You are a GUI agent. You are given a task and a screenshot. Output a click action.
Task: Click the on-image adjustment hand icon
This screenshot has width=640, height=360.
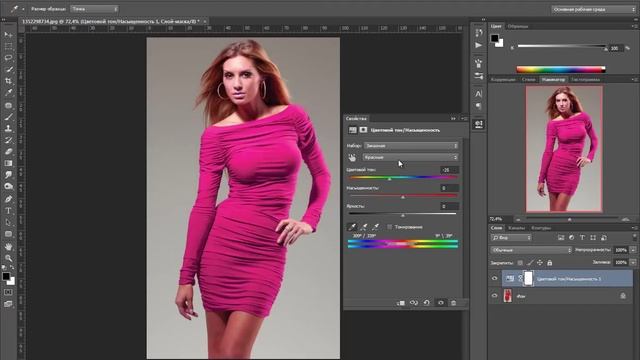click(352, 158)
